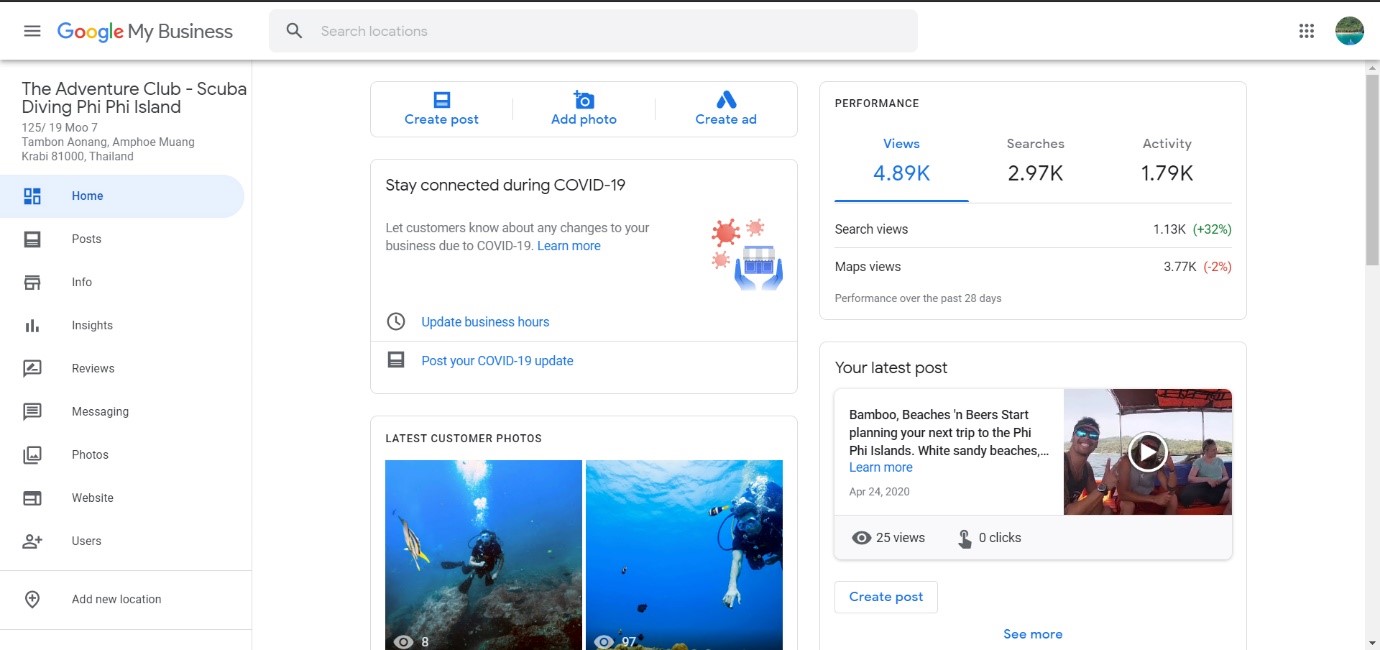1380x650 pixels.
Task: Select Photos in the sidebar menu
Action: pos(90,454)
